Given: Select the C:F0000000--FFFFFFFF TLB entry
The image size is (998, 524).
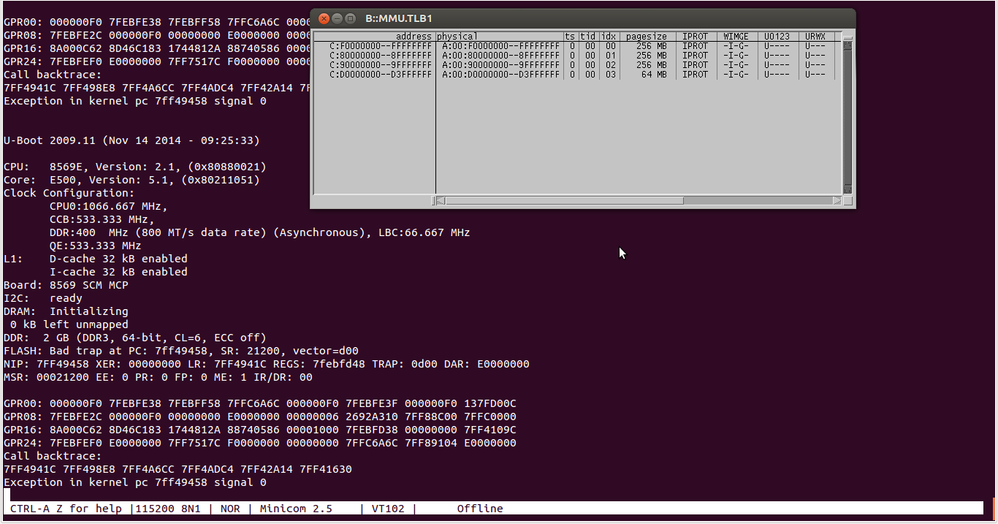Looking at the screenshot, I should tap(577, 46).
